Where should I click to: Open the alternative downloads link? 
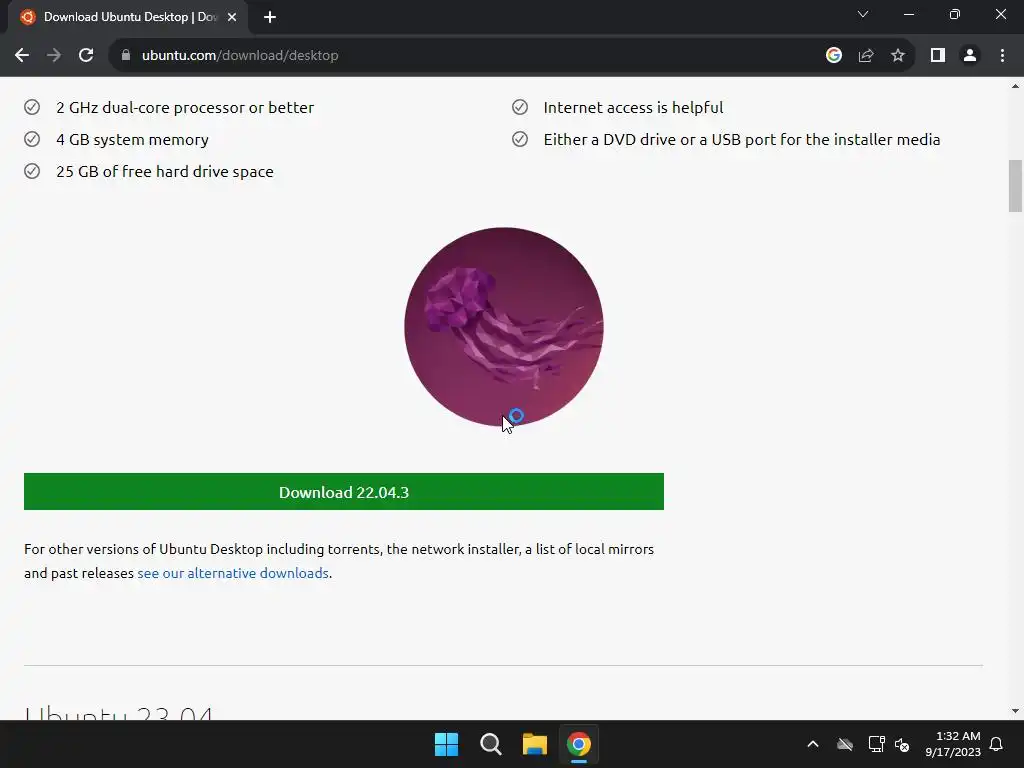coord(232,573)
